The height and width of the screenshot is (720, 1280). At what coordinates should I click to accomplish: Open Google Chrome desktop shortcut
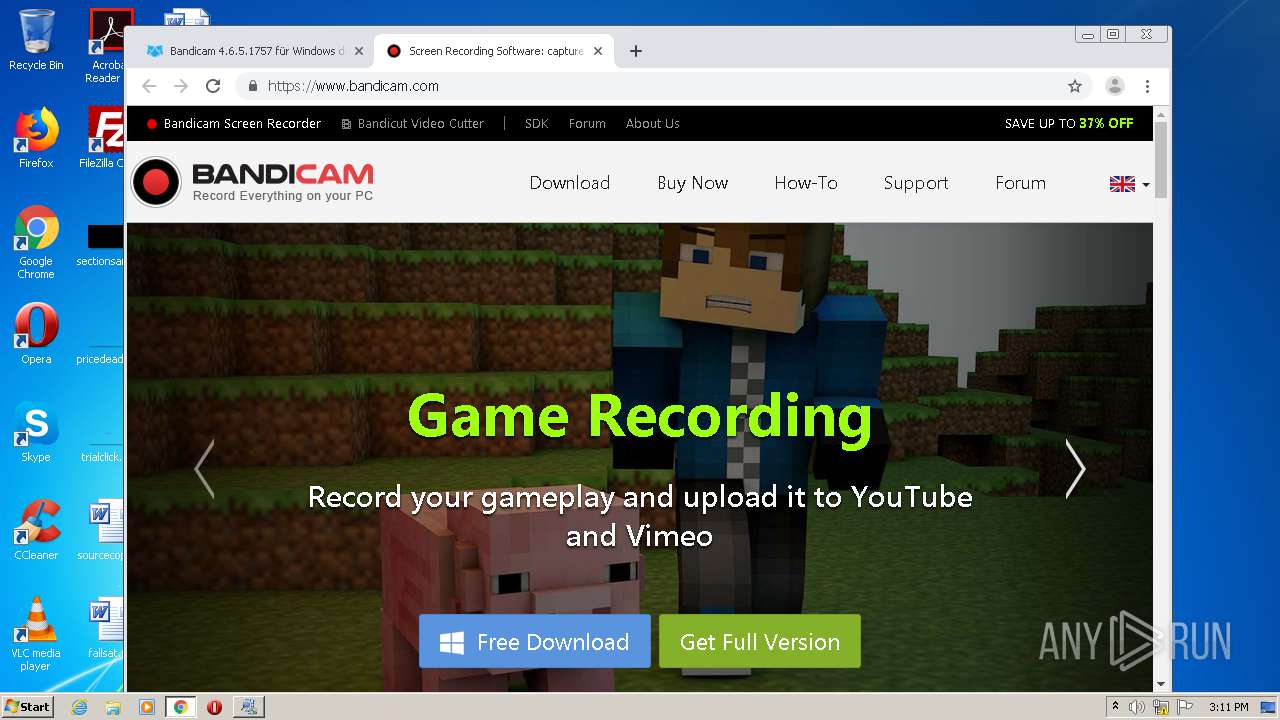tap(36, 242)
